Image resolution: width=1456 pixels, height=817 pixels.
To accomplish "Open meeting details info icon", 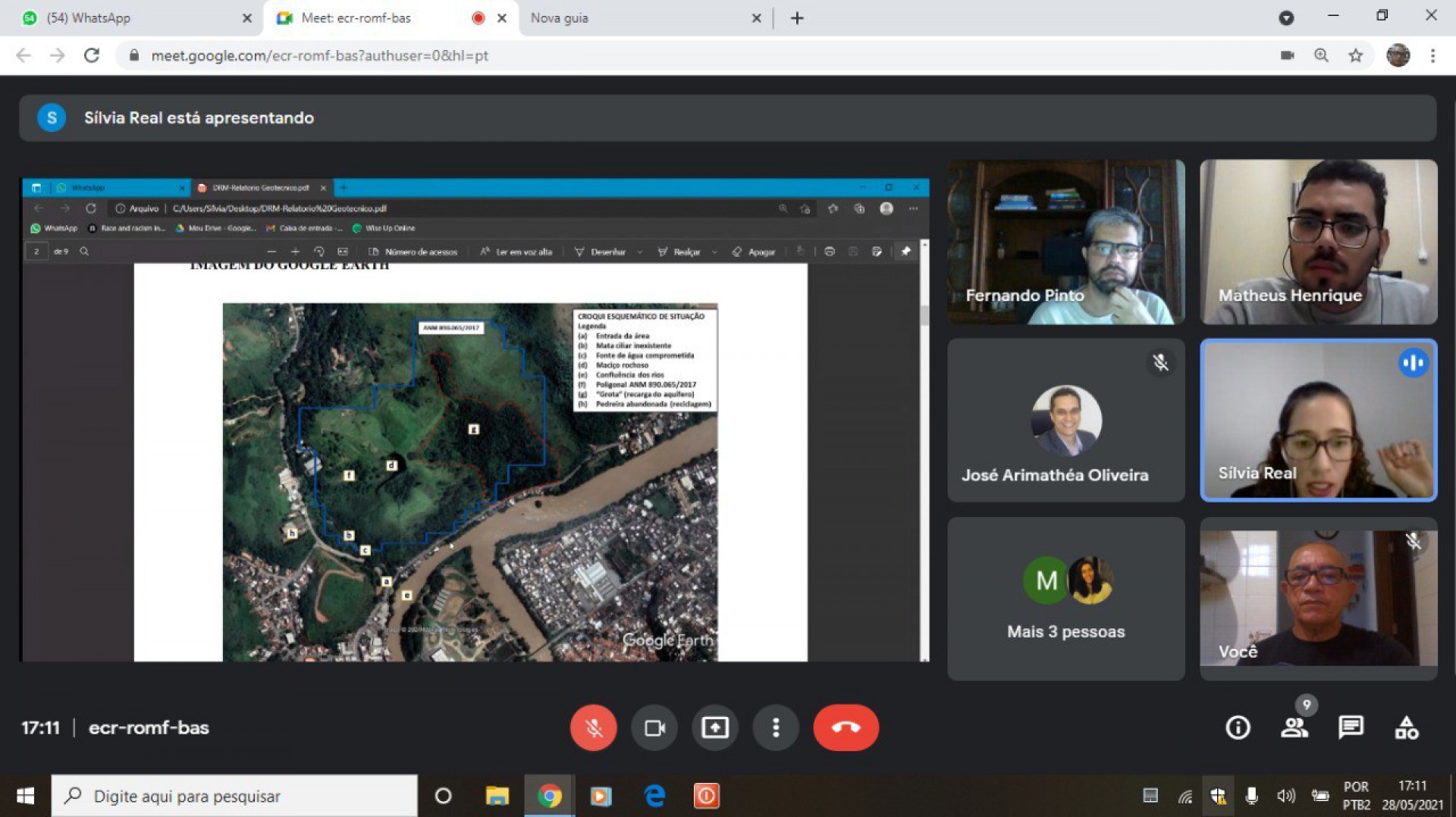I will pyautogui.click(x=1238, y=728).
